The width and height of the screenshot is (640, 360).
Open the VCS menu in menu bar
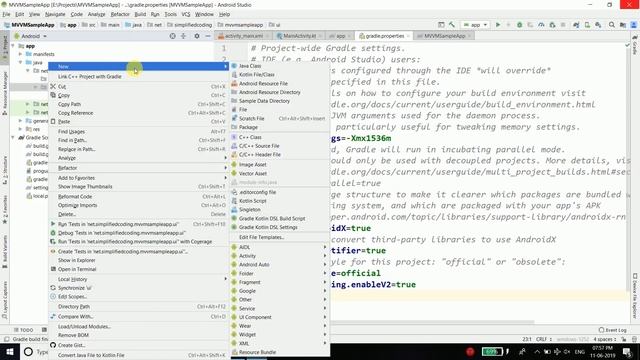pyautogui.click(x=186, y=14)
